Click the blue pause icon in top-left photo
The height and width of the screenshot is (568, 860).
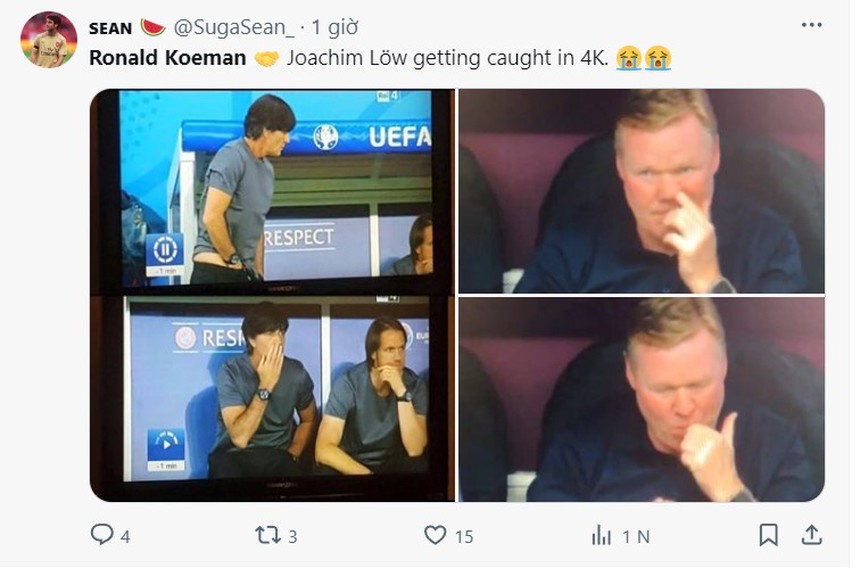coord(164,249)
